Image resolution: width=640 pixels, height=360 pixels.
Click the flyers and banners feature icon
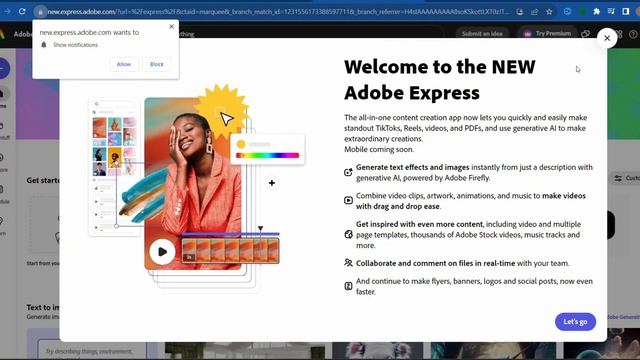point(348,286)
